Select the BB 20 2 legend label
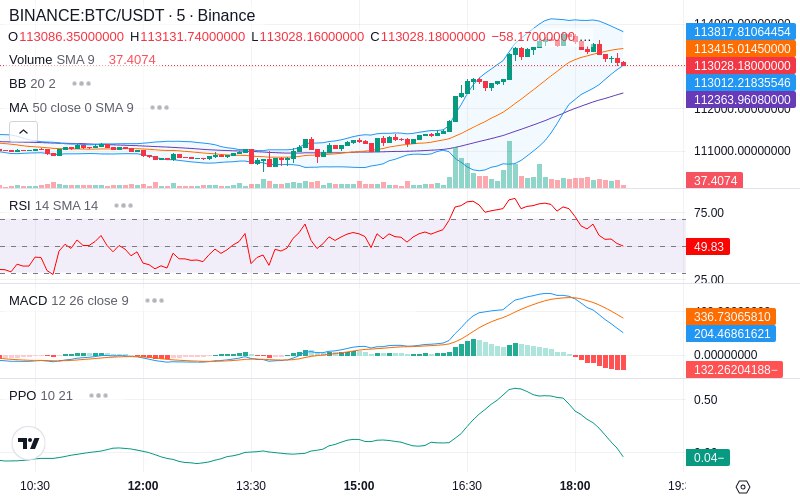Viewport: 800px width, 500px height. point(32,84)
